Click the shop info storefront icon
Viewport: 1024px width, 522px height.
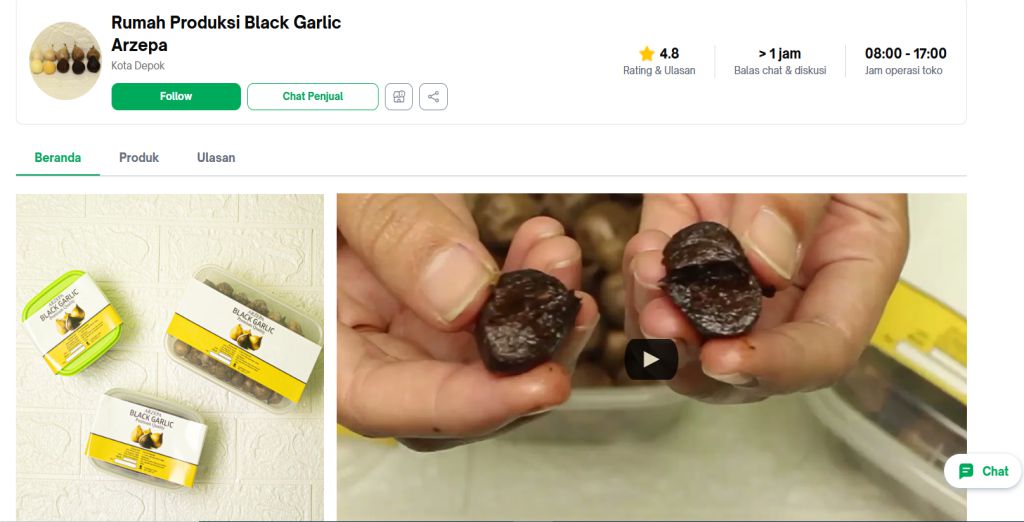click(x=398, y=97)
